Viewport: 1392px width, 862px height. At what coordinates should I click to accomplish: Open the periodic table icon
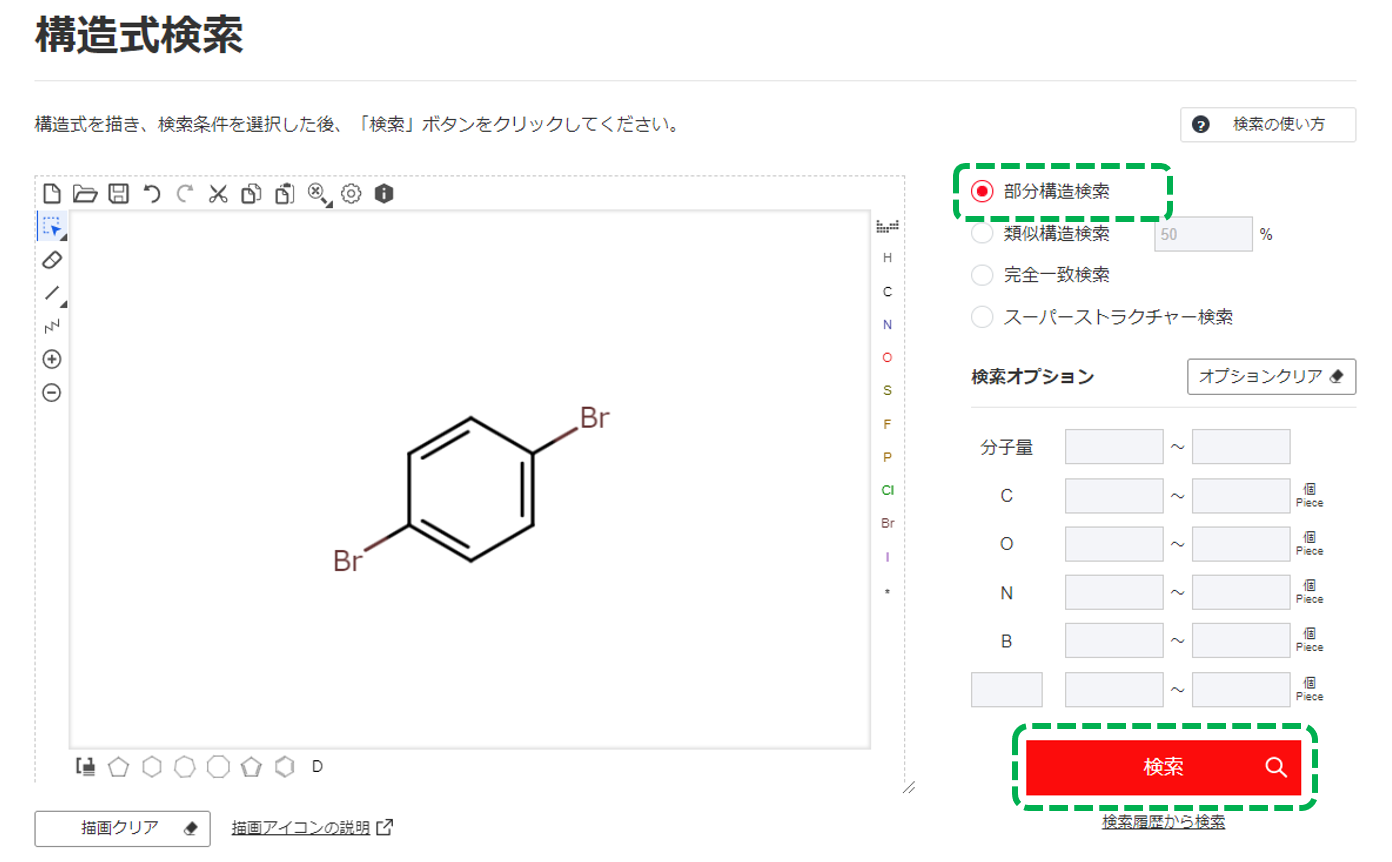[x=887, y=226]
